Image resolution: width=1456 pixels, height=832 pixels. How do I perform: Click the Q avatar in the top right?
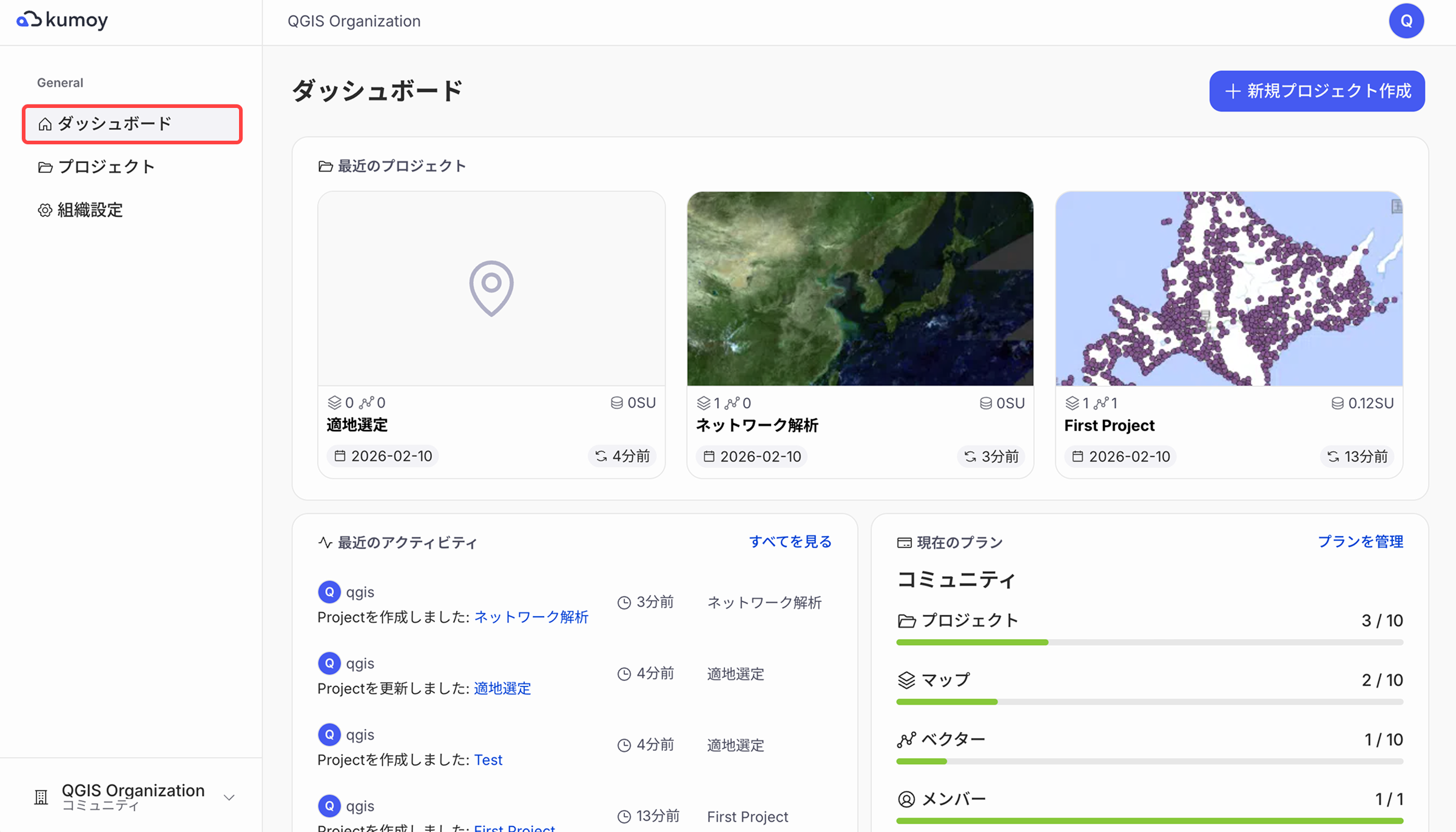pyautogui.click(x=1406, y=20)
